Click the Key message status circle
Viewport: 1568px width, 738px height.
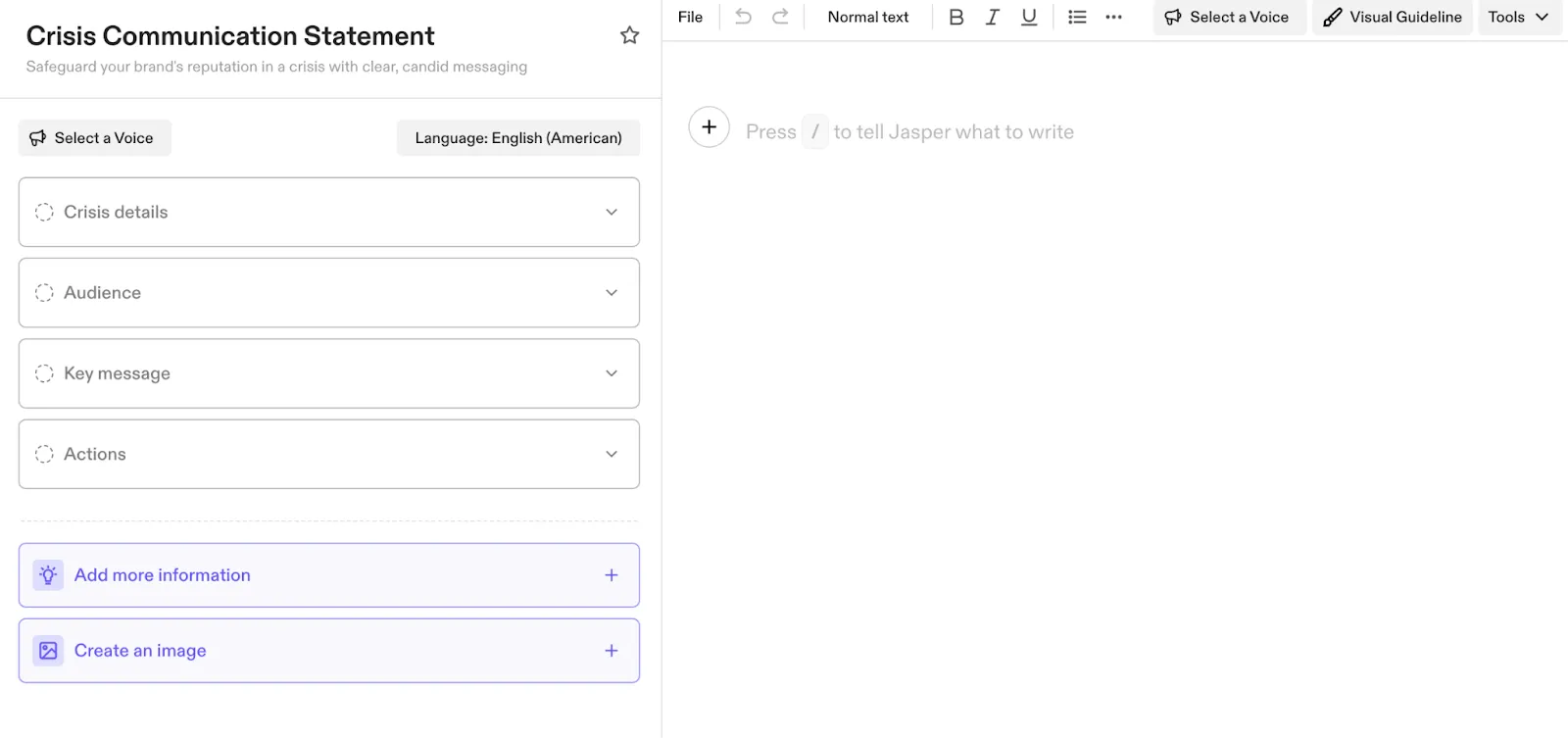tap(44, 373)
